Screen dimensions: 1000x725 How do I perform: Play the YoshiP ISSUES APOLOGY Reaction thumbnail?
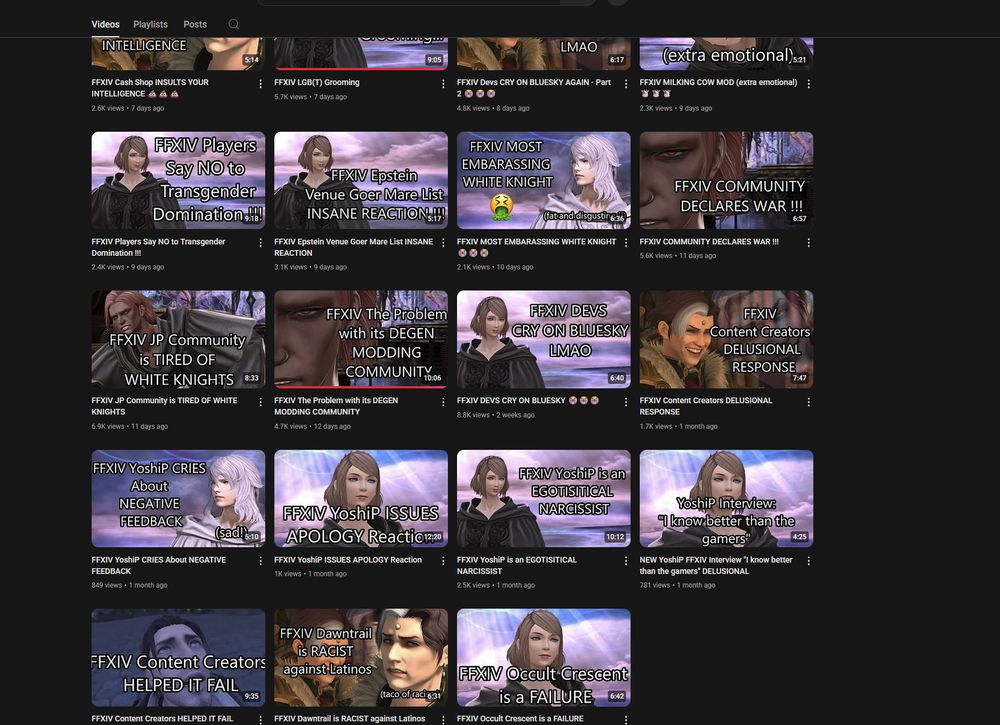[361, 499]
